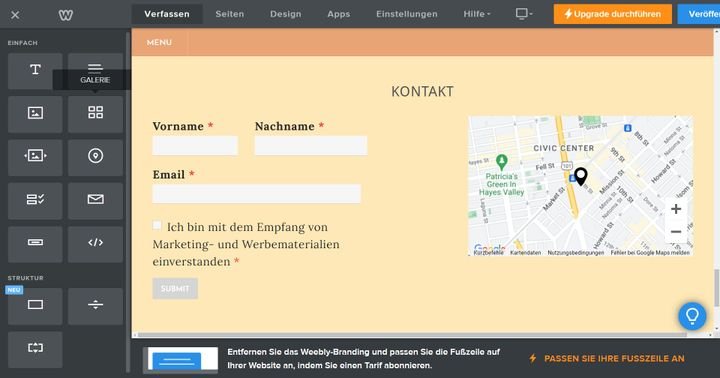Image resolution: width=720 pixels, height=378 pixels.
Task: Click Upgrade durchführen button
Action: 613,14
